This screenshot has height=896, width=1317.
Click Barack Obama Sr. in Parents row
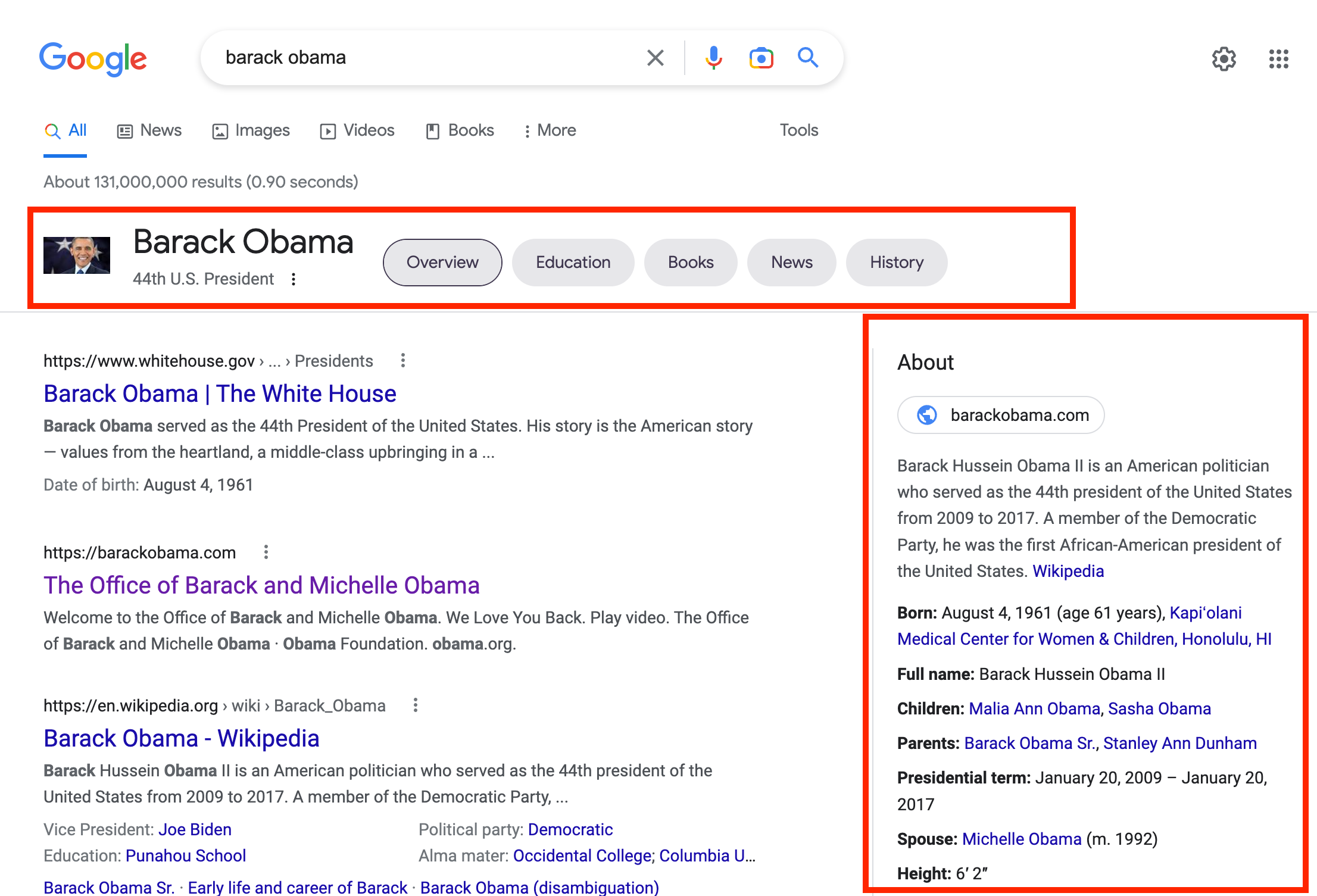click(1030, 743)
